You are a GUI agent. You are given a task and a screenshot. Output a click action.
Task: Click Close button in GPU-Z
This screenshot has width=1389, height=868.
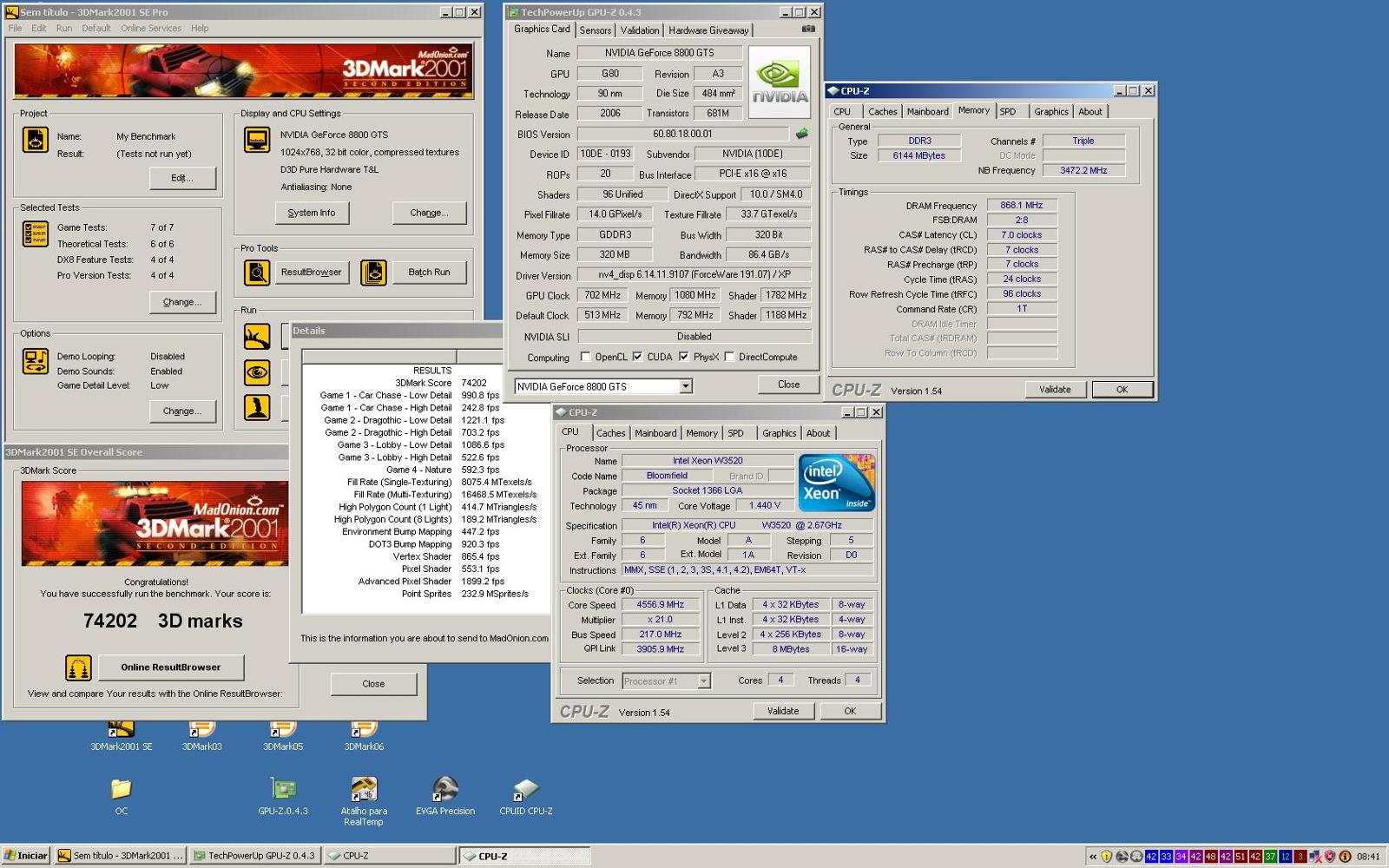pyautogui.click(x=789, y=385)
